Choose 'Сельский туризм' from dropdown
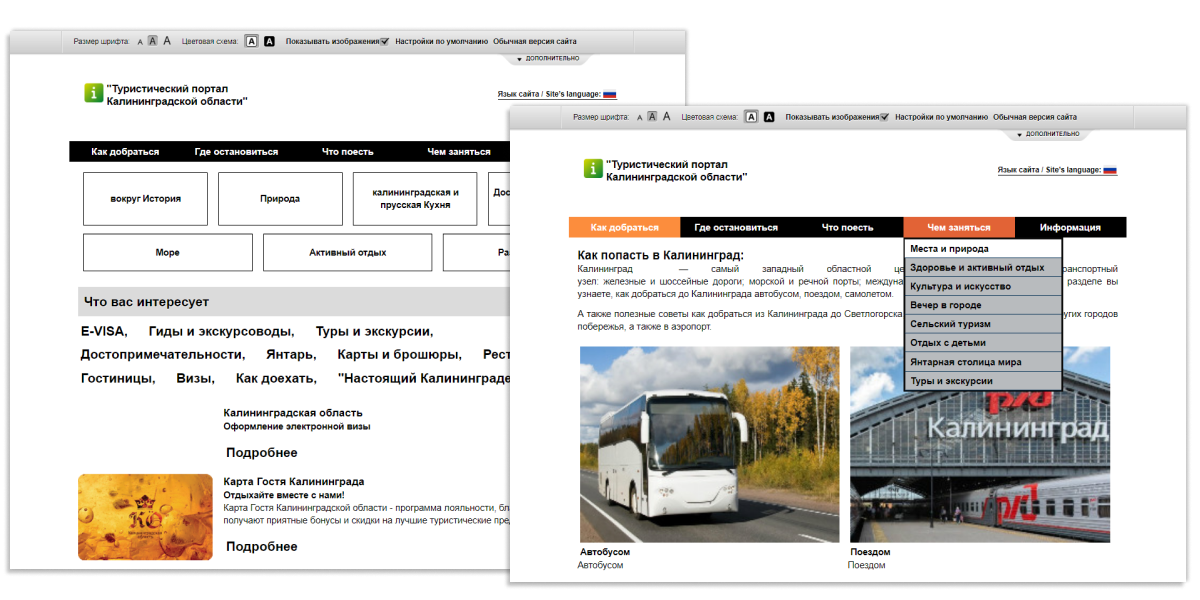 (x=983, y=324)
